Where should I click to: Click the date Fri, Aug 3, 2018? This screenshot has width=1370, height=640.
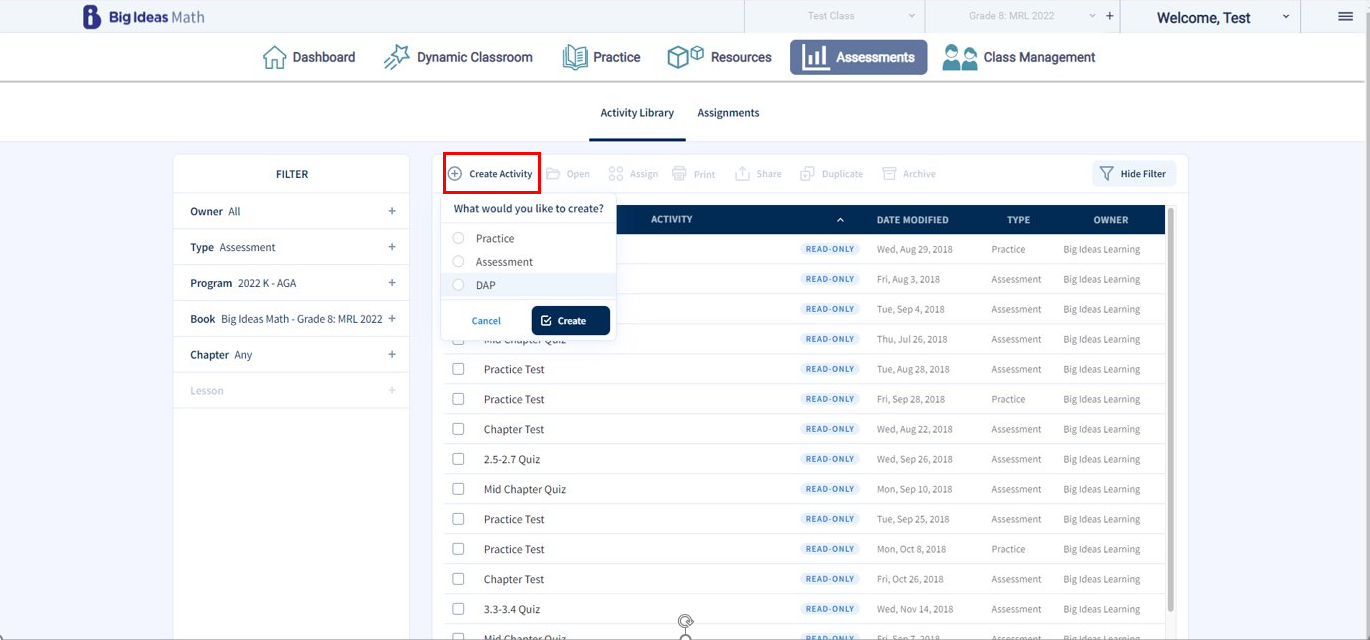pos(908,279)
